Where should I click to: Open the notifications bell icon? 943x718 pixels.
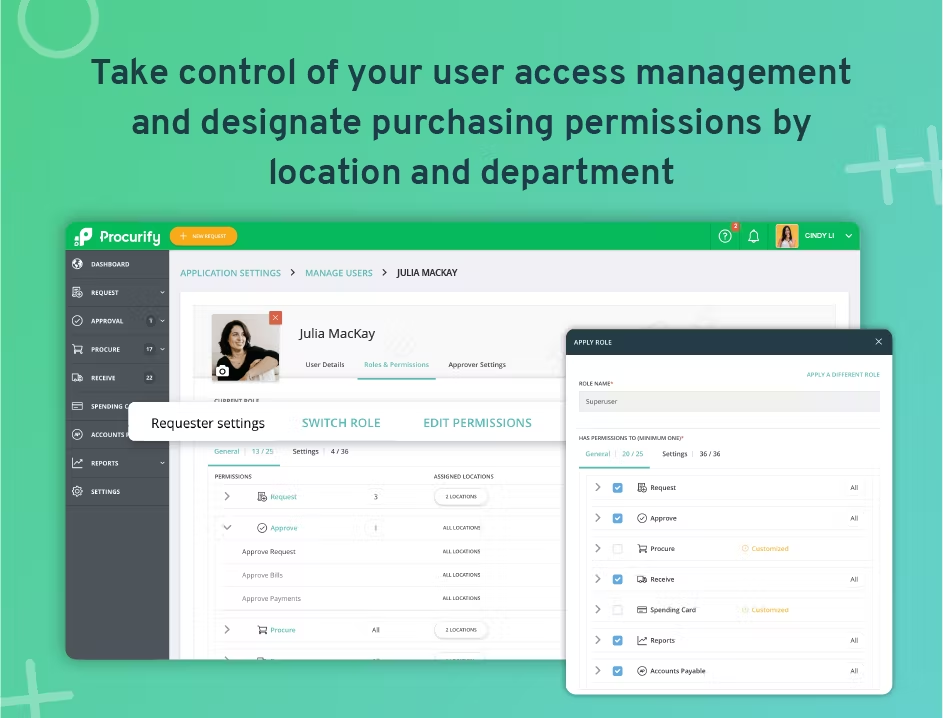click(x=753, y=236)
